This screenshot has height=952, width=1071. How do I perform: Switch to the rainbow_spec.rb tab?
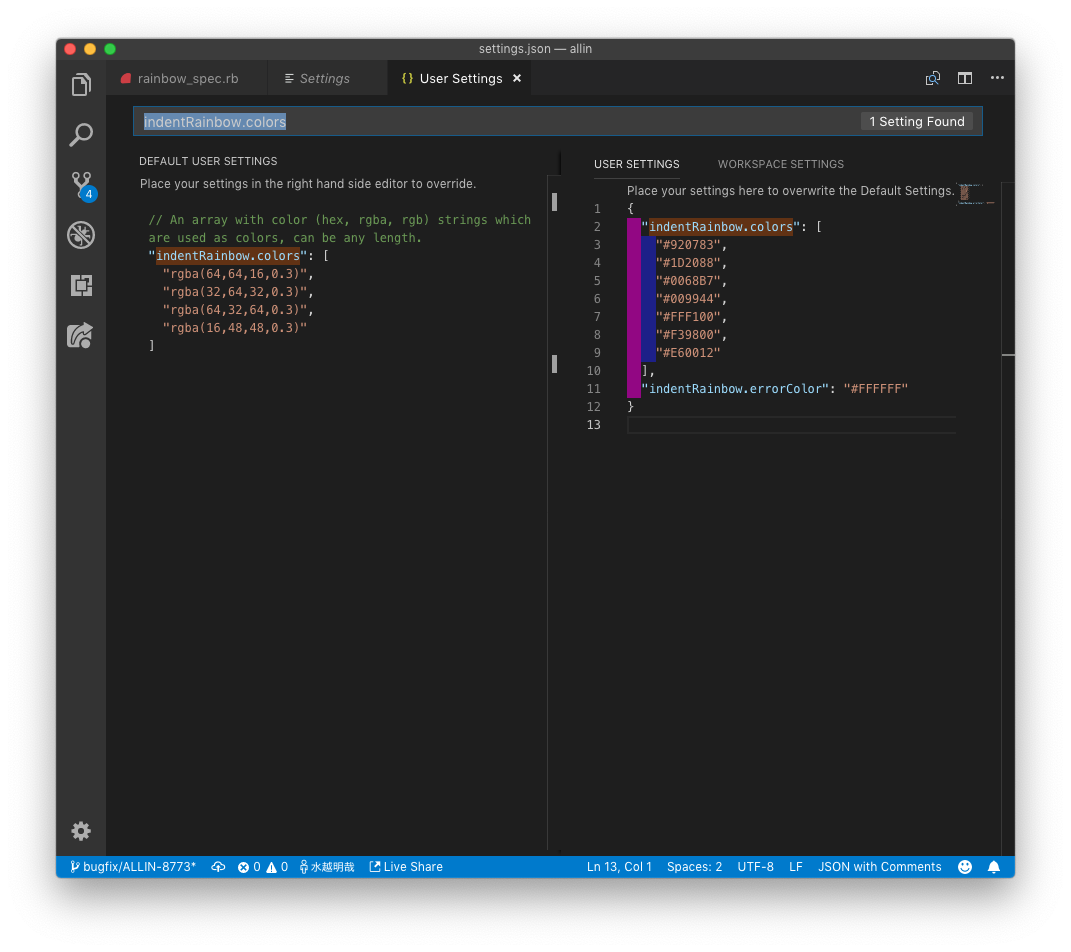(190, 78)
